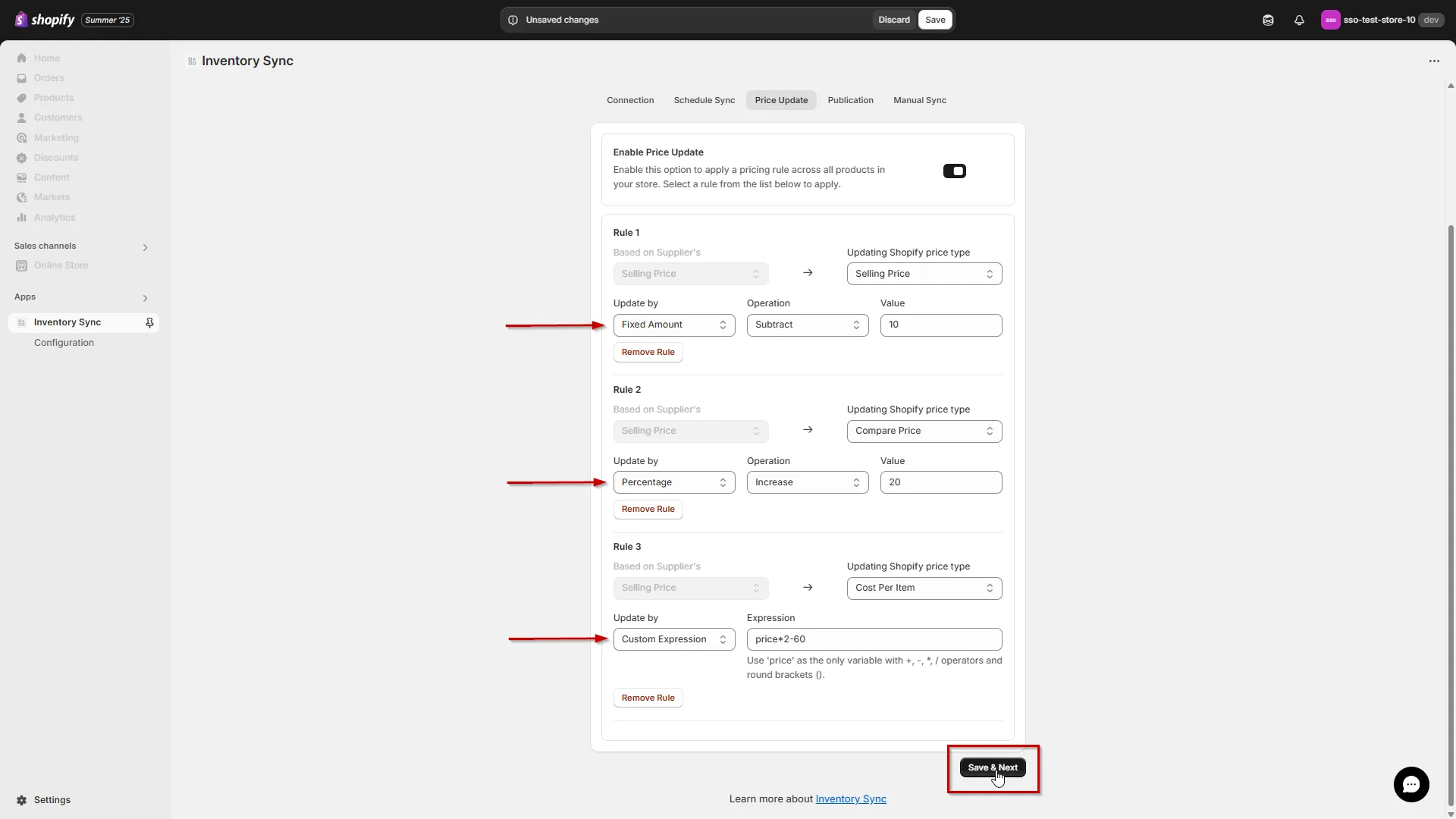Open Products in sidebar
The image size is (1456, 819).
[53, 98]
